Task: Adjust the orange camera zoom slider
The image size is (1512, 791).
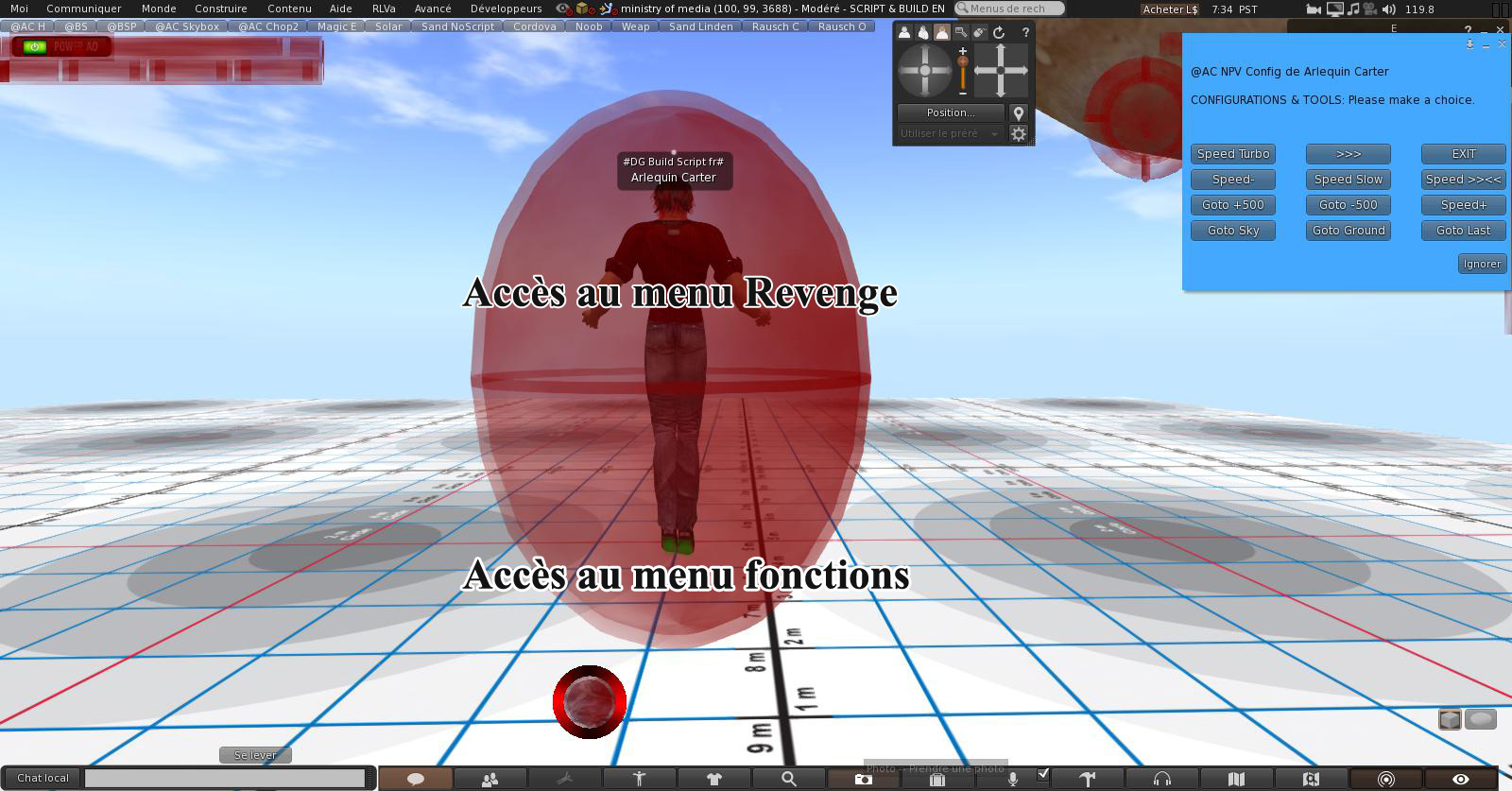Action: 963,63
